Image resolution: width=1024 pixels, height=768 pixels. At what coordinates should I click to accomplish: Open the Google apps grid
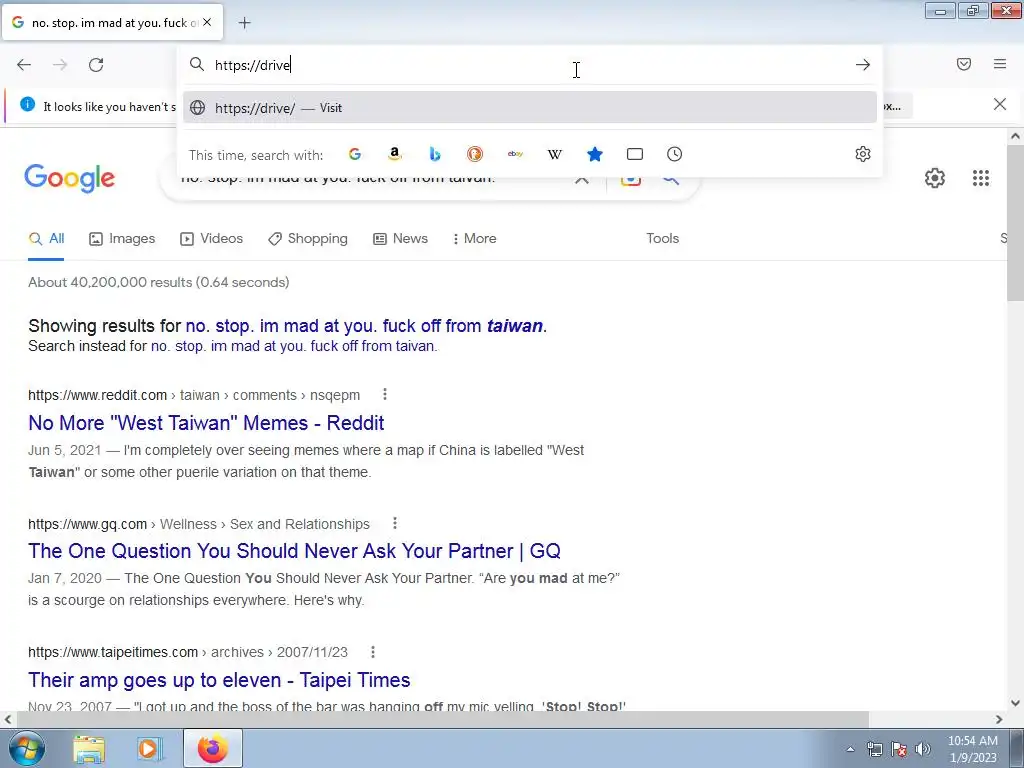(981, 178)
